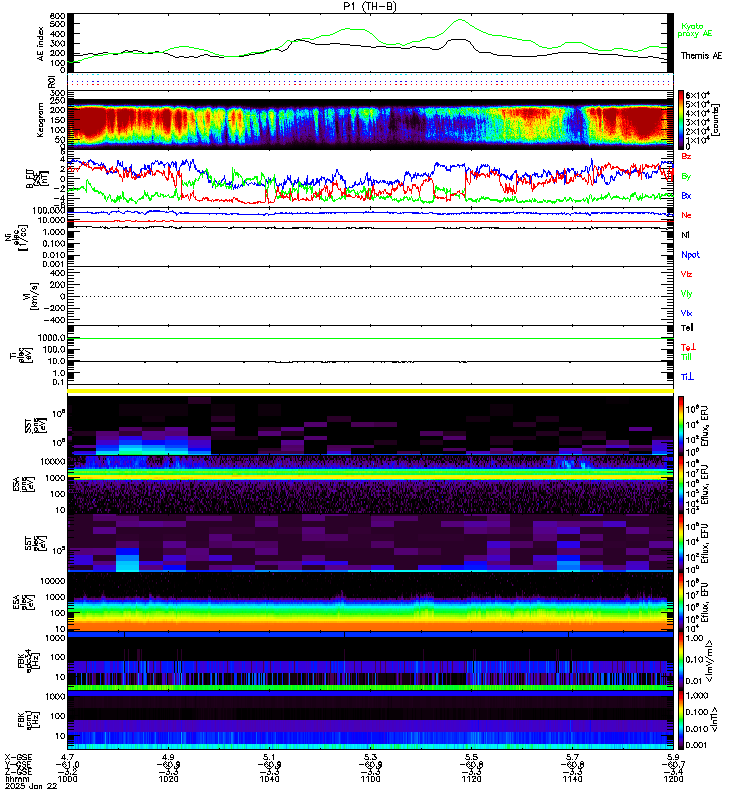Image resolution: width=750 pixels, height=800 pixels.
Task: Click the X-GSE value 5.9
Action: (x=673, y=757)
